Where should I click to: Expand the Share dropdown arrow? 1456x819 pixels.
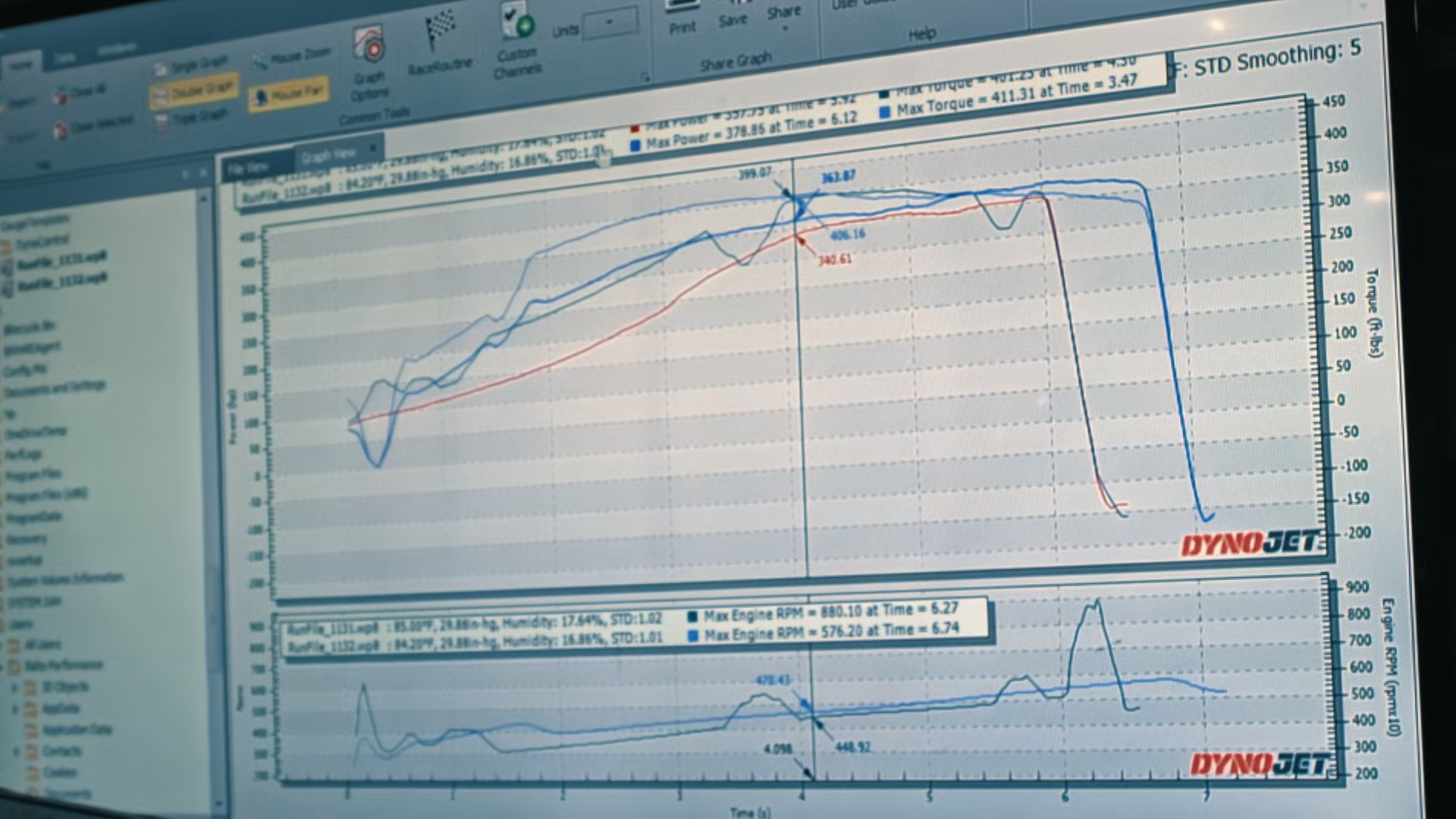(x=784, y=29)
